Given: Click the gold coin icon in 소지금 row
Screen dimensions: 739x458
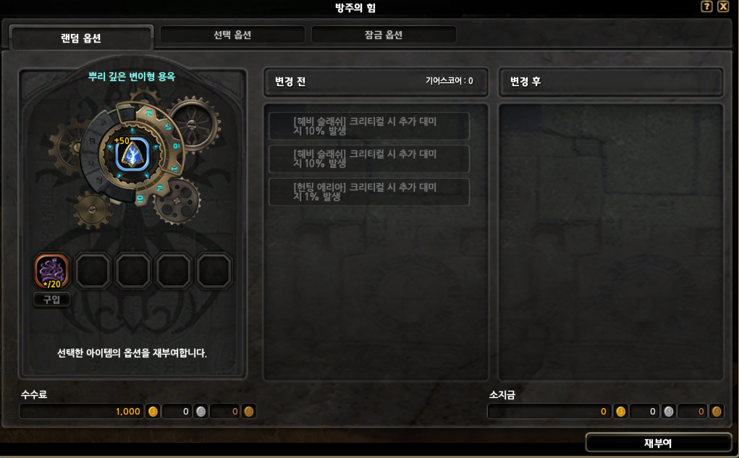Looking at the screenshot, I should click(x=621, y=411).
